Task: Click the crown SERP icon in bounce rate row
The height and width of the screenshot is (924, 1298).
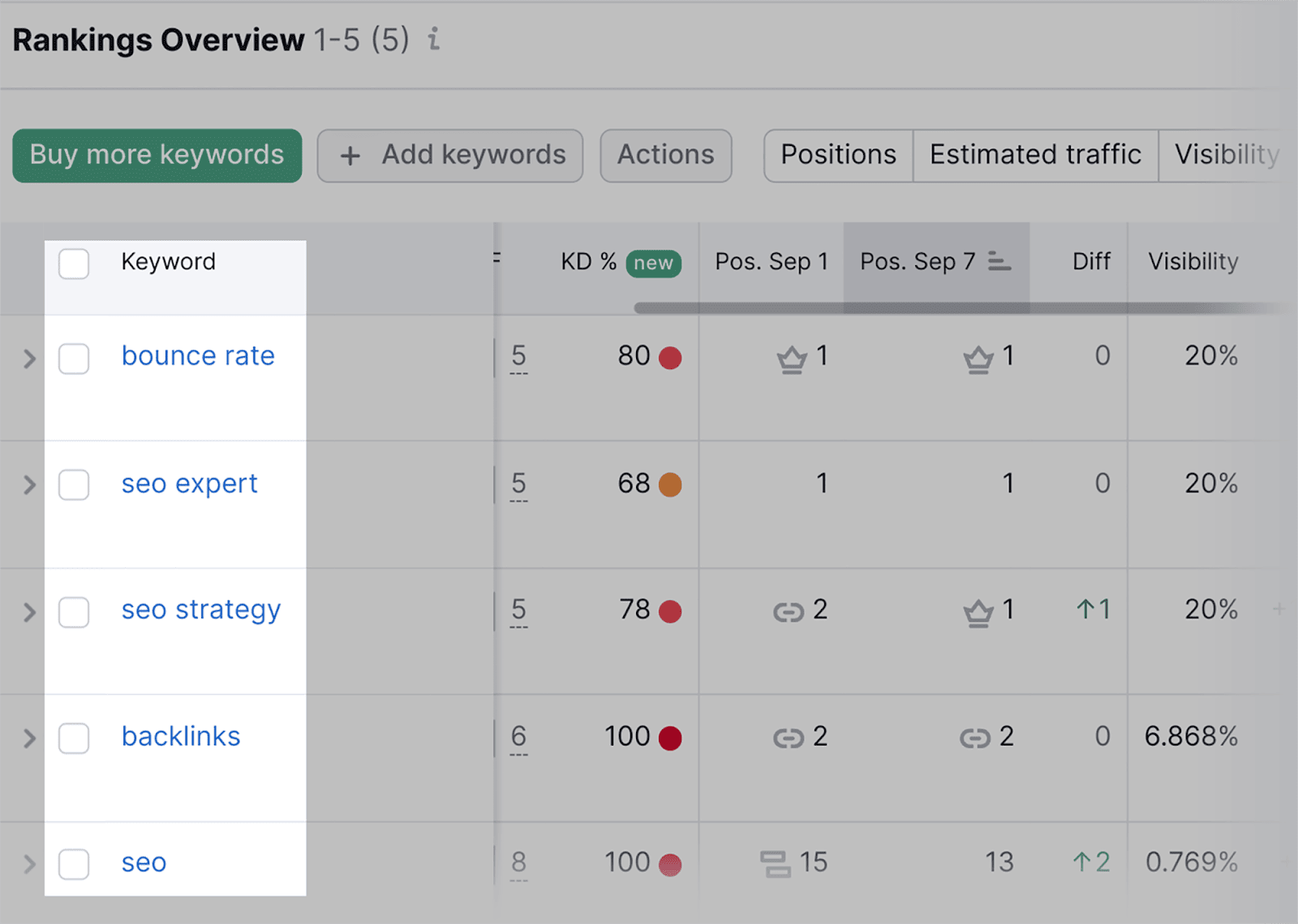Action: point(793,357)
